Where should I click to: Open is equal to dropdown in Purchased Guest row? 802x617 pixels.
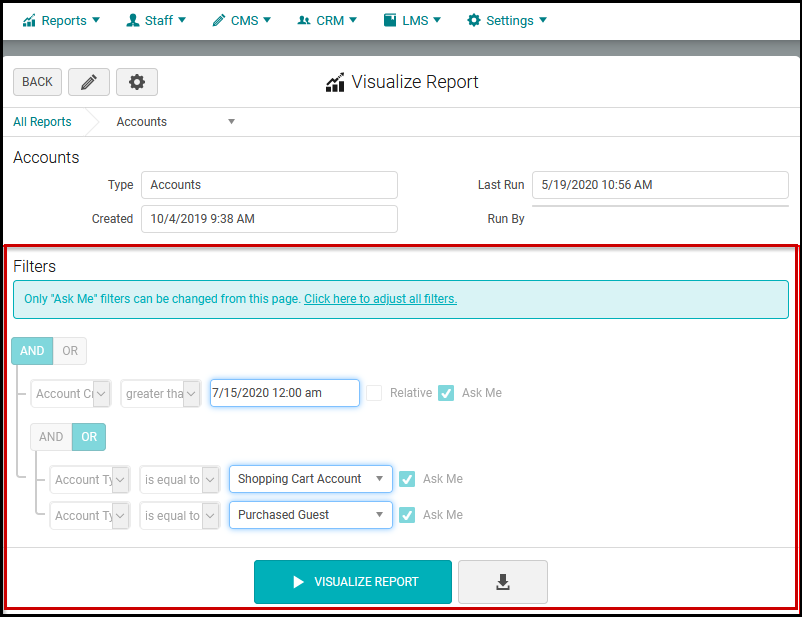click(x=180, y=515)
